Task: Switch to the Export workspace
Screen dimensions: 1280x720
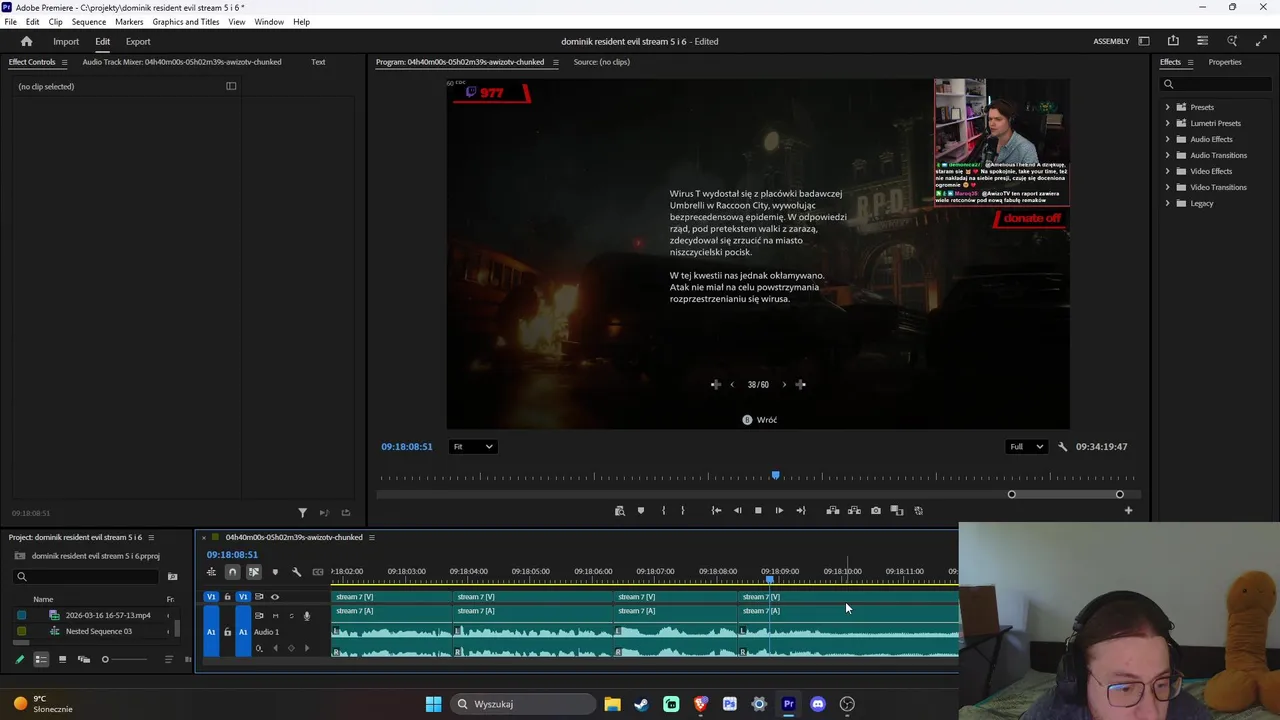Action: pyautogui.click(x=138, y=41)
